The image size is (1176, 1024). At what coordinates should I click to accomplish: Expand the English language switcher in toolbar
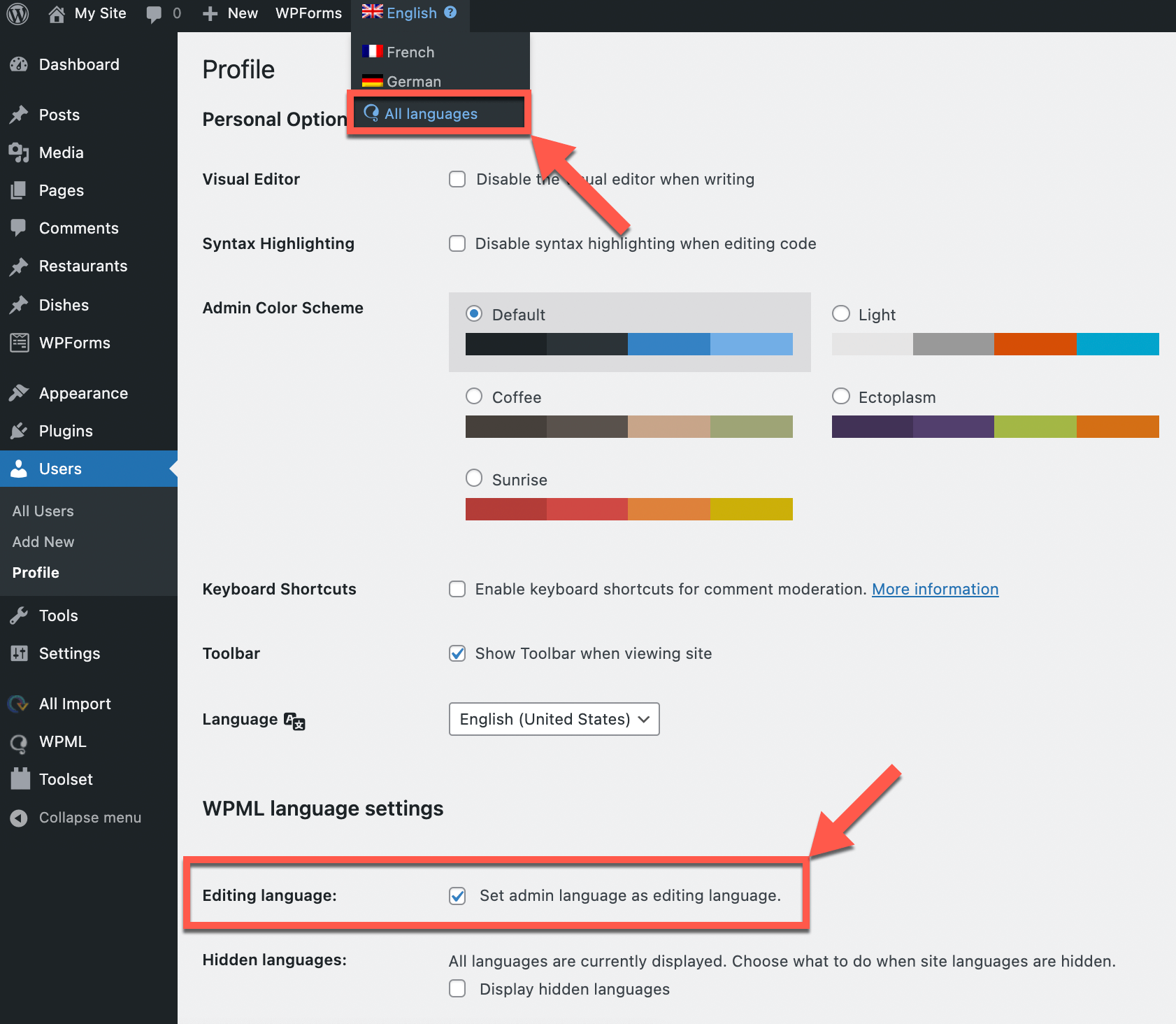click(410, 13)
